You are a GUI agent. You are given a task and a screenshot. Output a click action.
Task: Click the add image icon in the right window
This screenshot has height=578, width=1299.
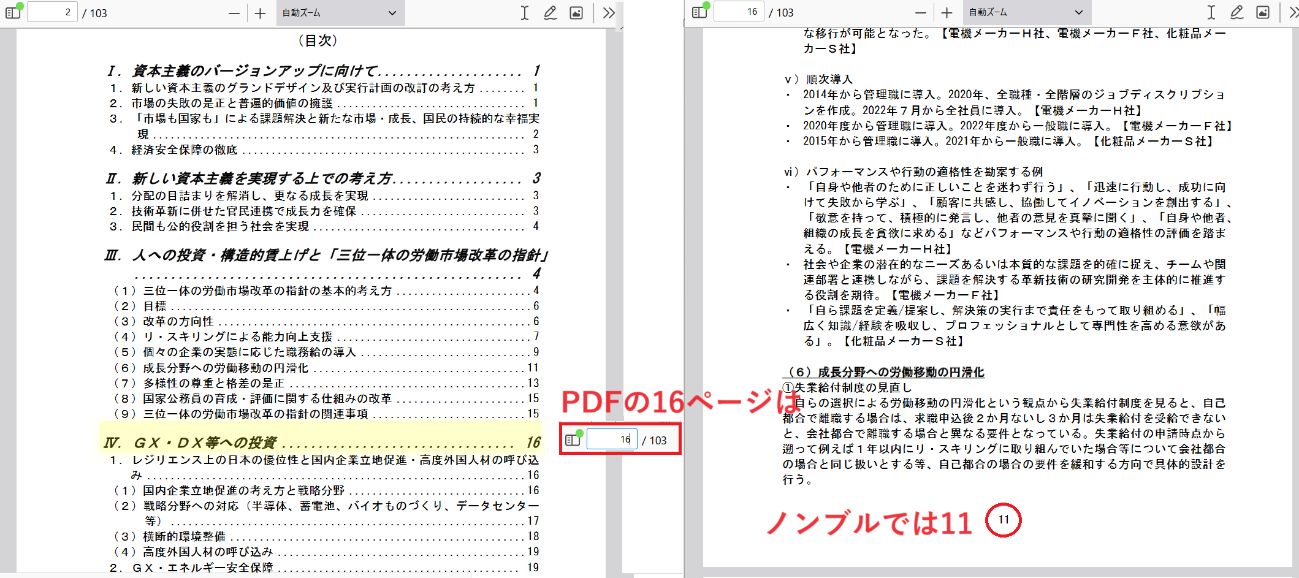1262,12
